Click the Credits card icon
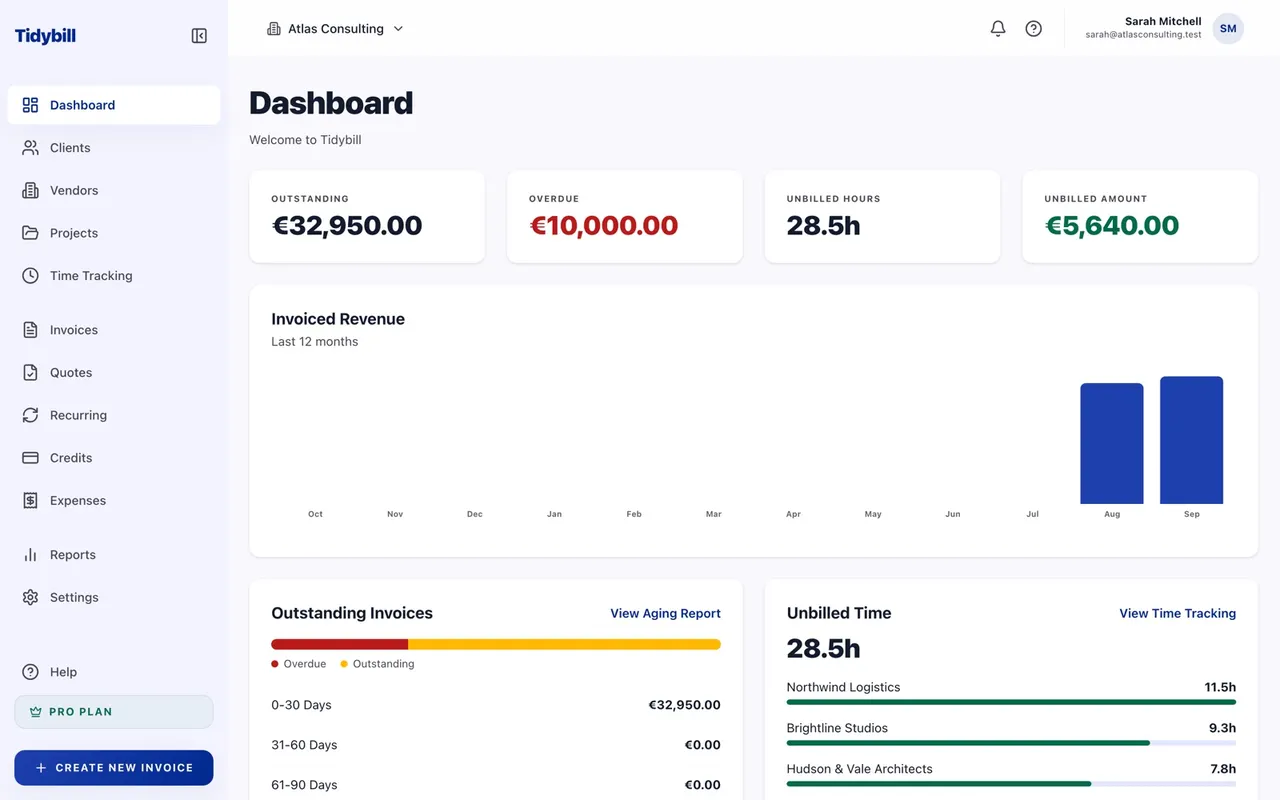The height and width of the screenshot is (800, 1280). pyautogui.click(x=31, y=458)
